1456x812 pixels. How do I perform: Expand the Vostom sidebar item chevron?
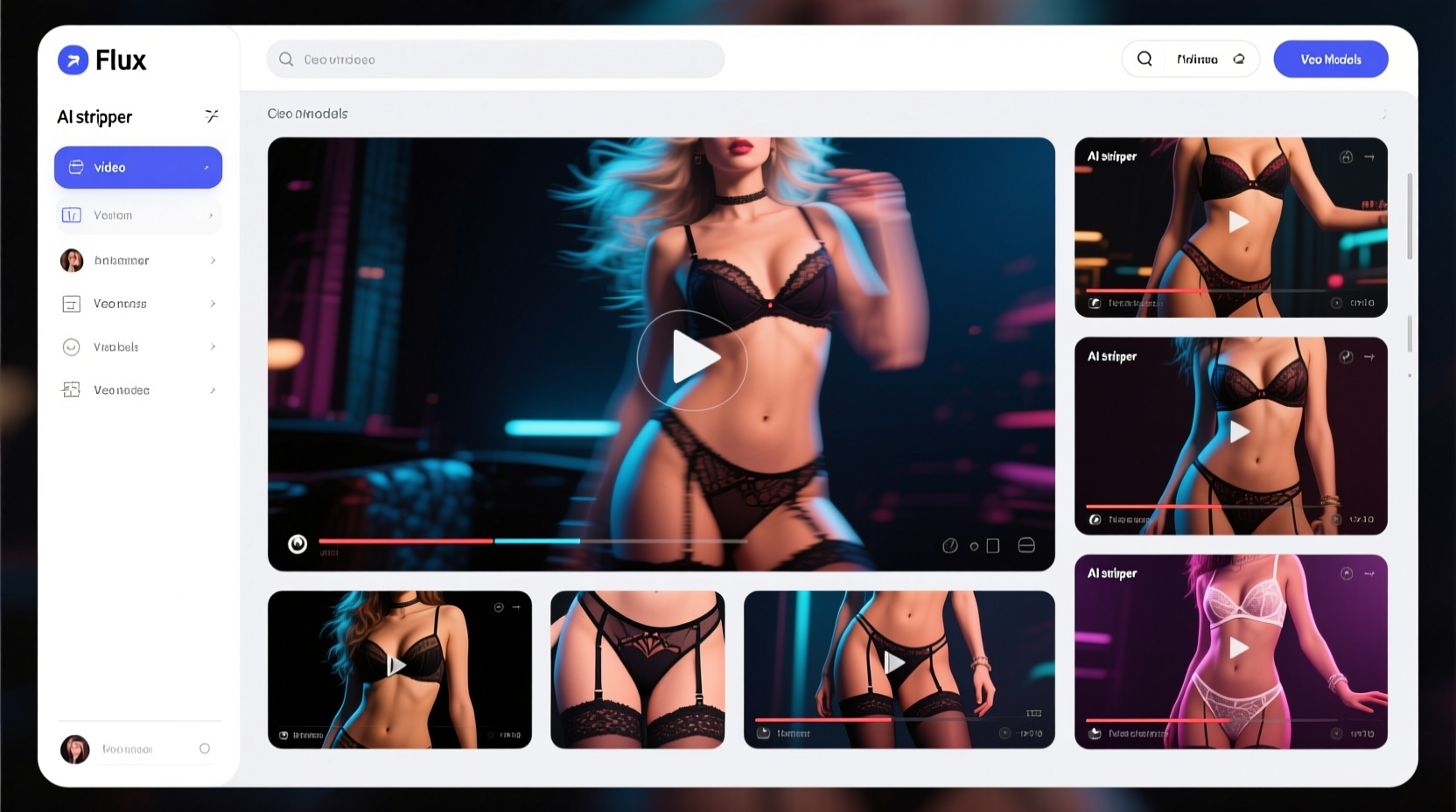[211, 215]
